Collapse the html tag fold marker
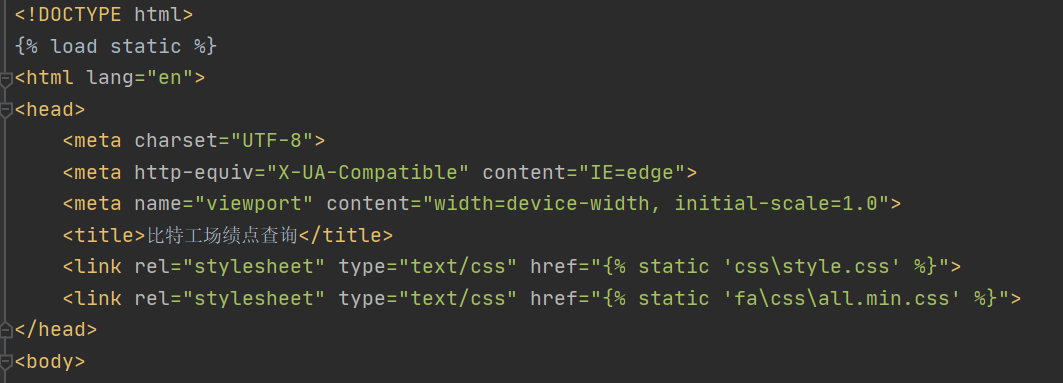Screen dimensions: 1063x383 5,80
